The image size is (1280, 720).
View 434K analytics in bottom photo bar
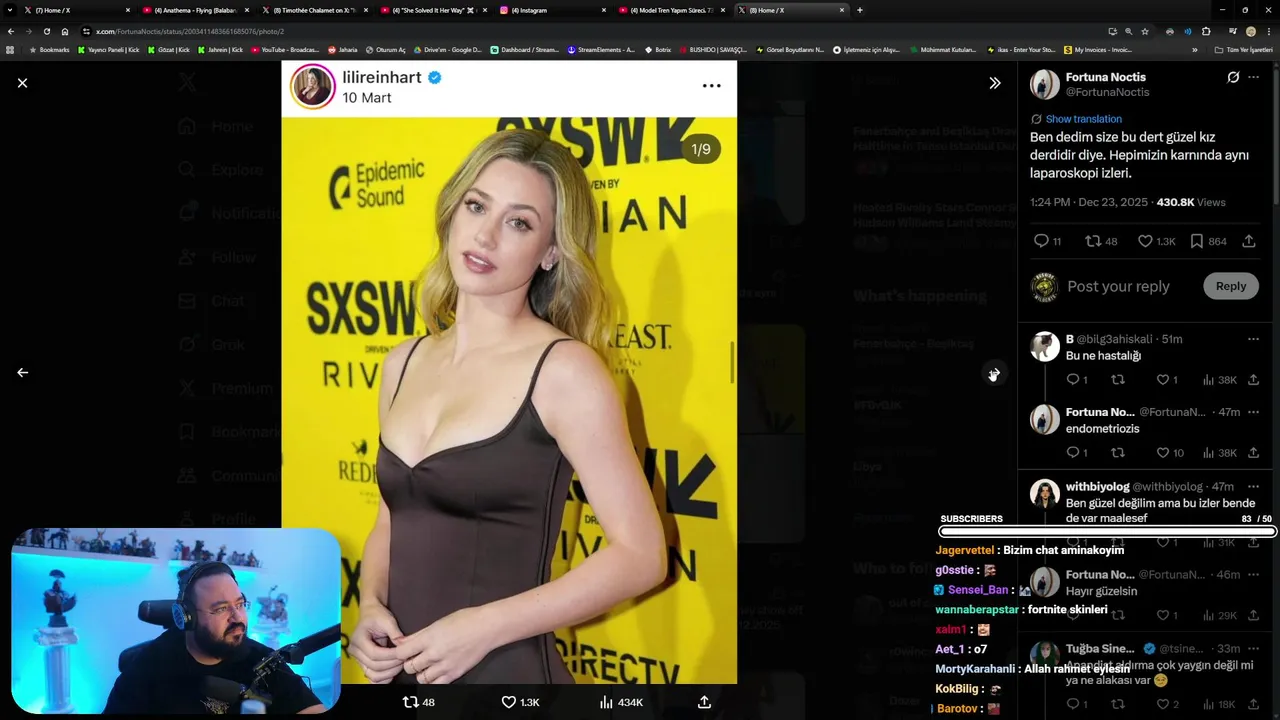coord(621,702)
